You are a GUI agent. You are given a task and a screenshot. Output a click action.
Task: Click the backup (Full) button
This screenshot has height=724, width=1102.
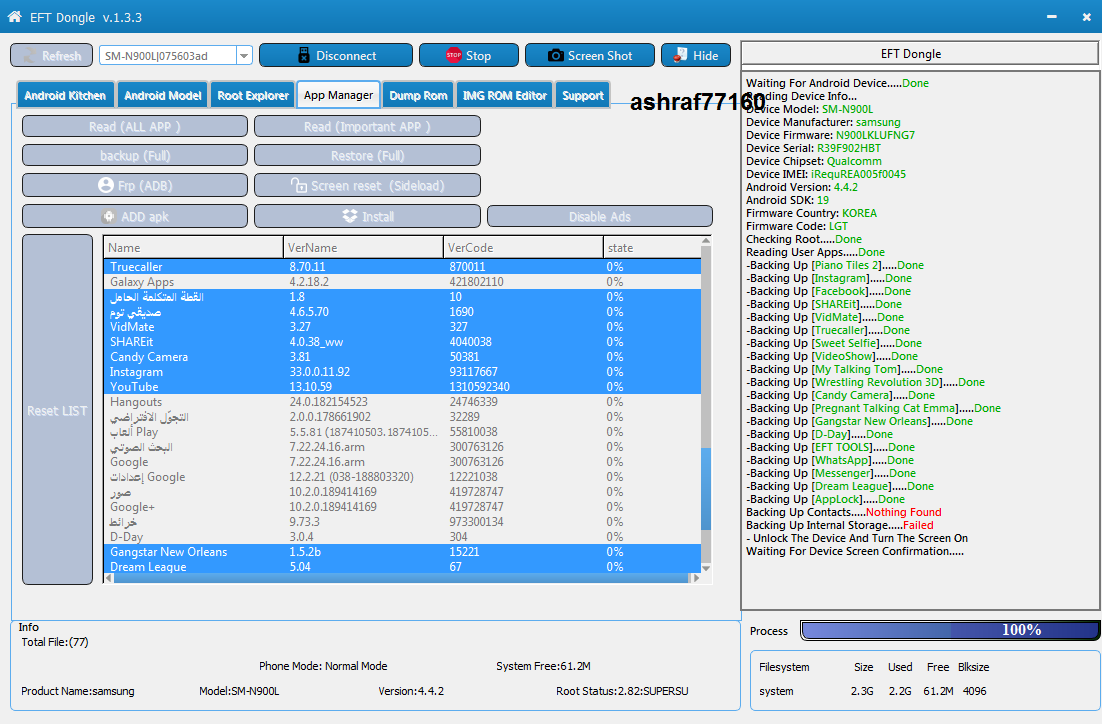[135, 155]
